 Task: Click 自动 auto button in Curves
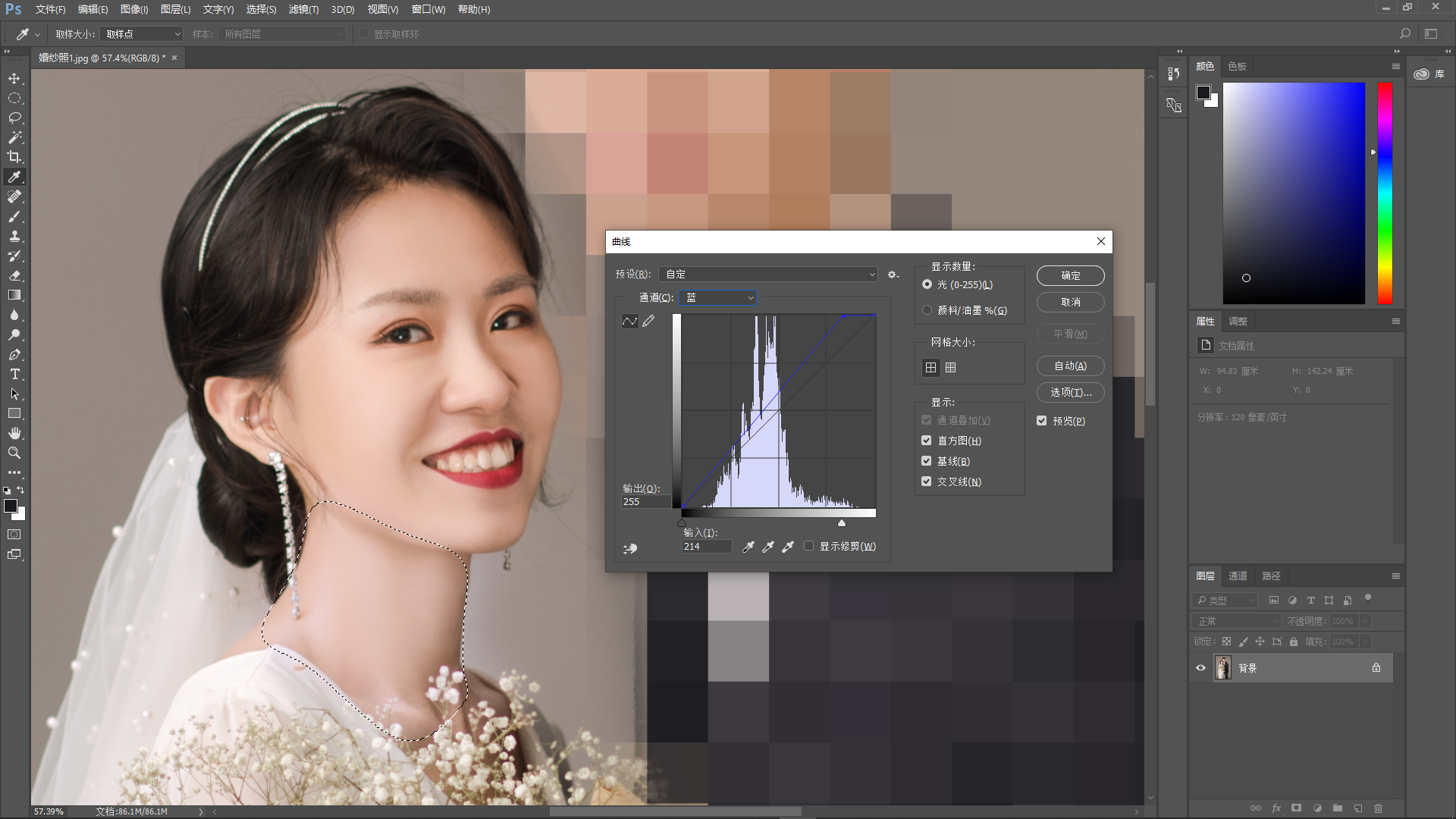(x=1070, y=366)
